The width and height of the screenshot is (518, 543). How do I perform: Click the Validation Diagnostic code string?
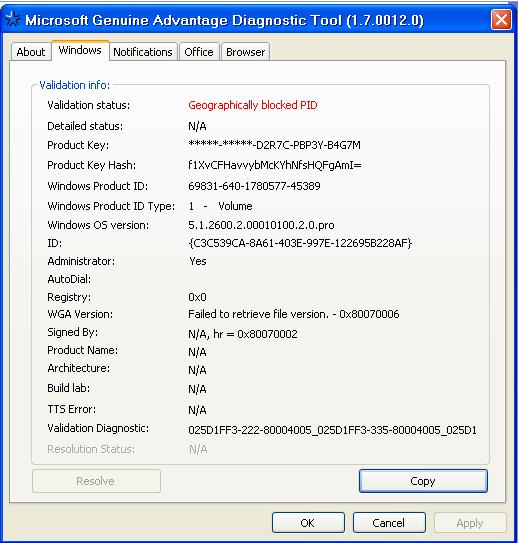[x=332, y=430]
